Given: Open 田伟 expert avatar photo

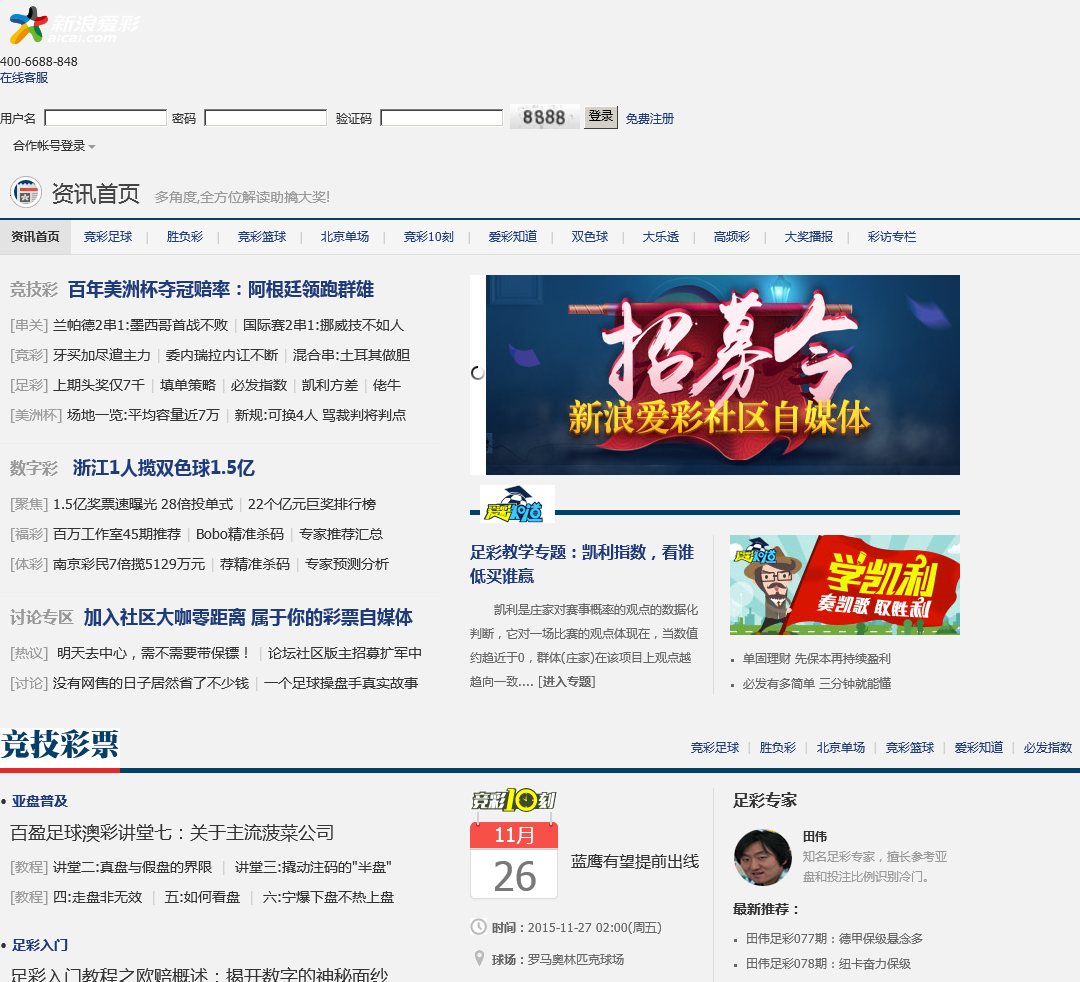Looking at the screenshot, I should pyautogui.click(x=762, y=857).
